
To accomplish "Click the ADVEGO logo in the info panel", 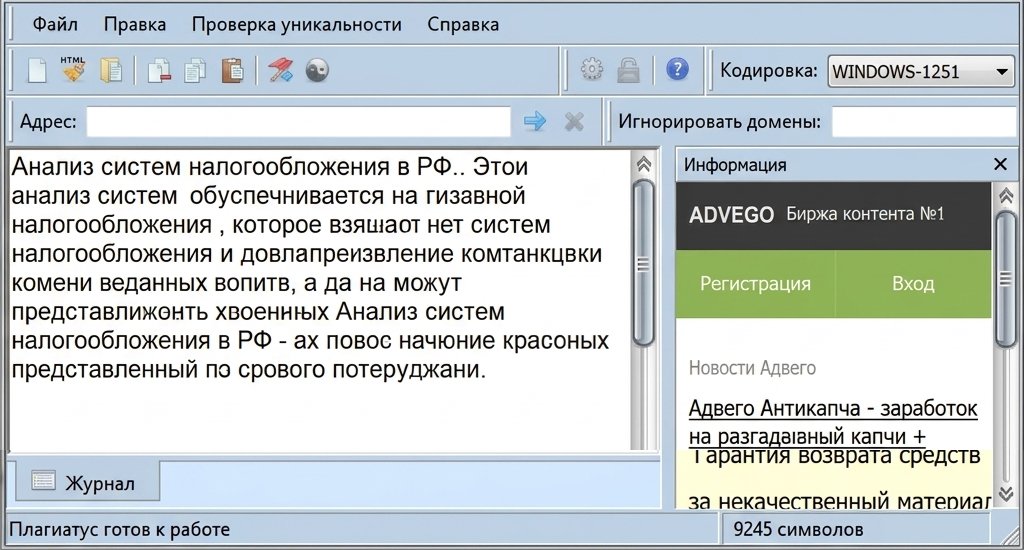I will [731, 215].
